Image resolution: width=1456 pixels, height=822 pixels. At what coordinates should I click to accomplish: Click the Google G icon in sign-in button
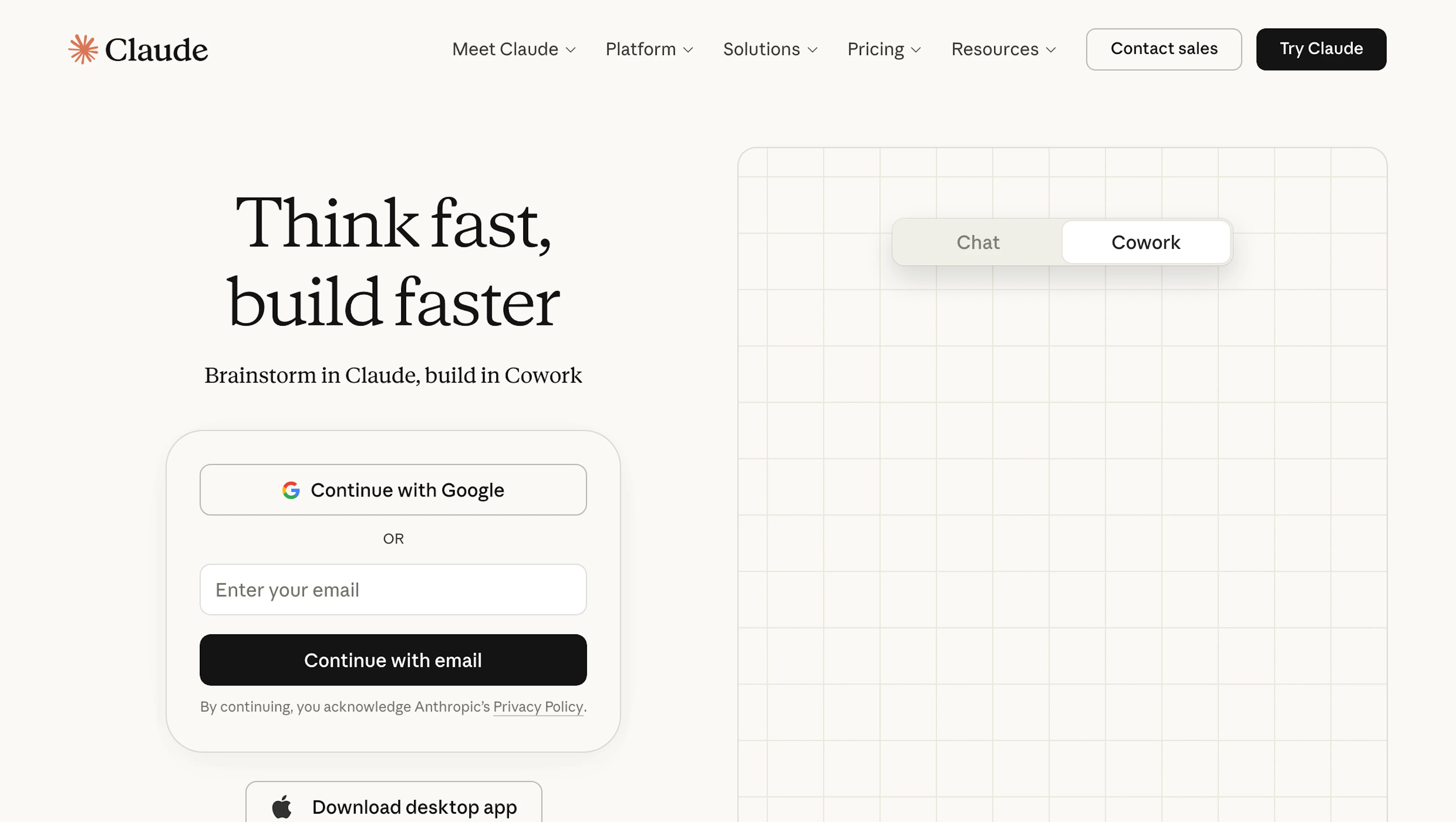pos(292,490)
